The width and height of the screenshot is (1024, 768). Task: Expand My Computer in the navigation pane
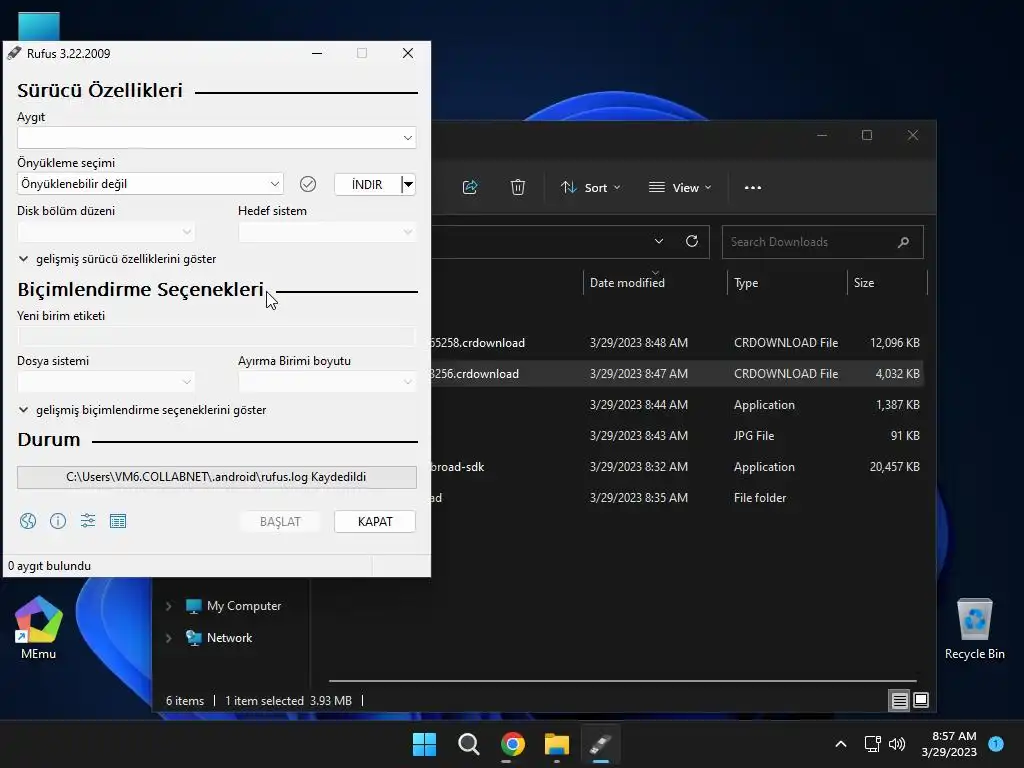click(x=168, y=606)
